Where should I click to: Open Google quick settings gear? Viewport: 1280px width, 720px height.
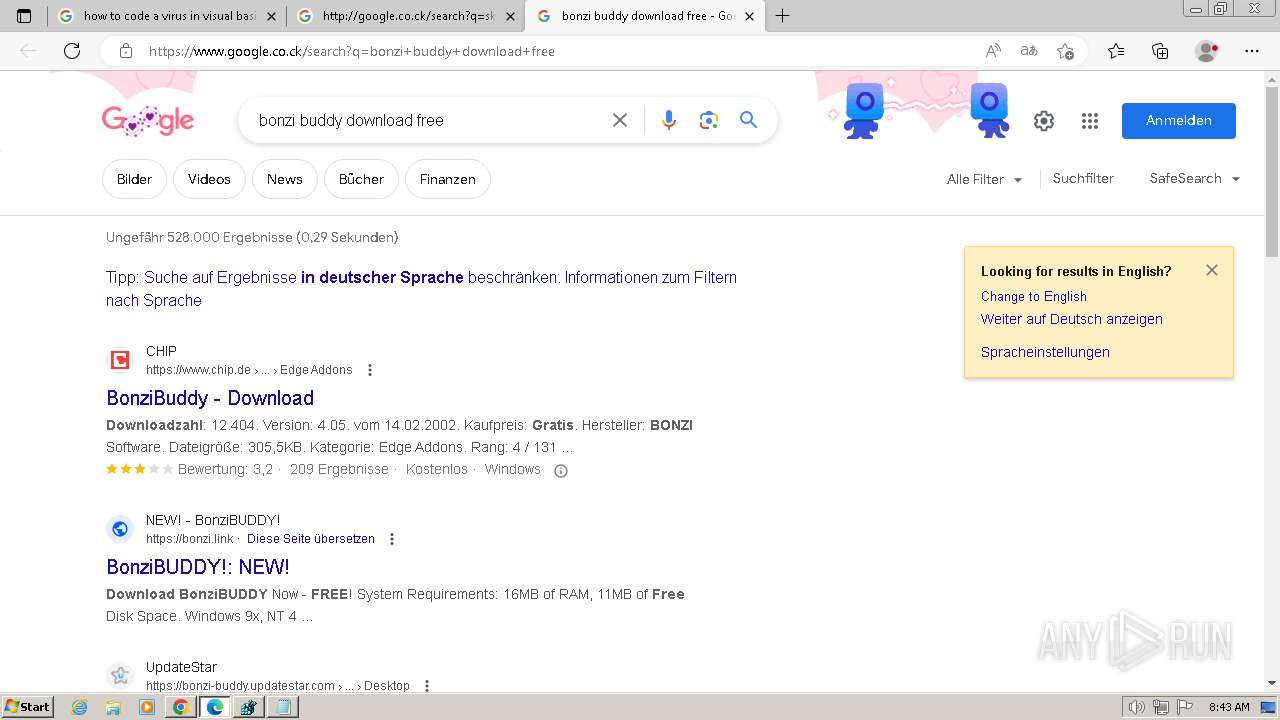point(1044,121)
